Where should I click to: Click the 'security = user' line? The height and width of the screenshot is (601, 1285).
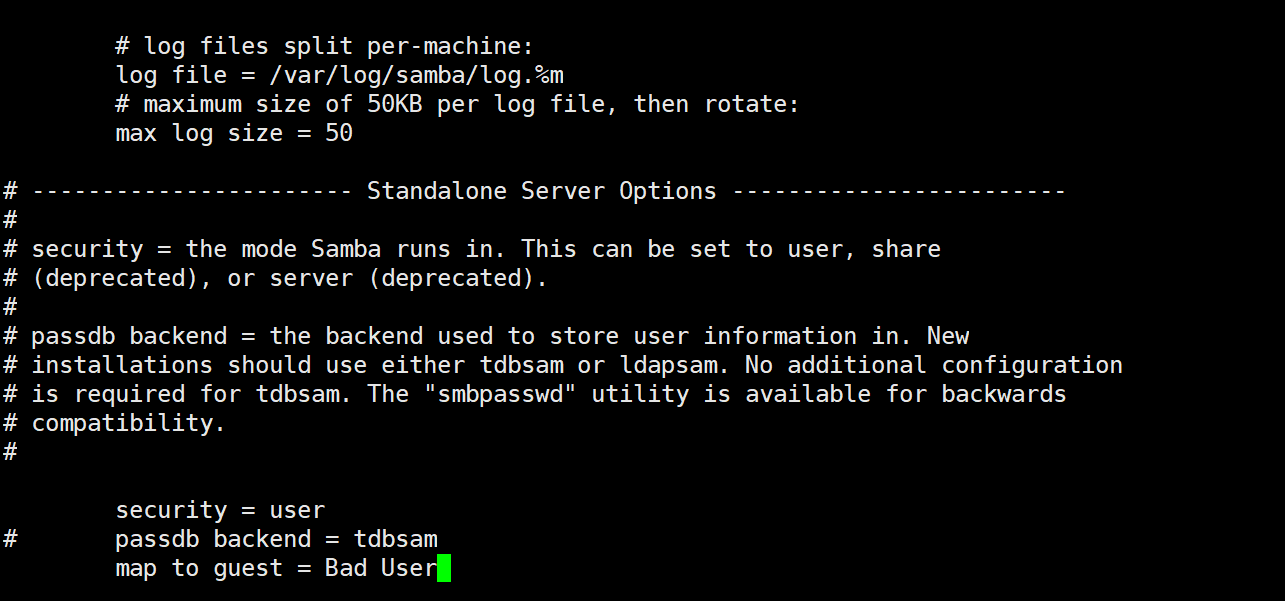coord(220,510)
